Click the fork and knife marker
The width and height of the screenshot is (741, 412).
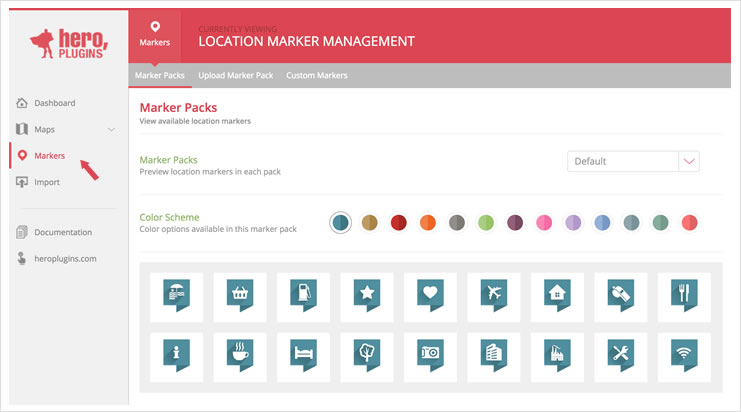[684, 295]
